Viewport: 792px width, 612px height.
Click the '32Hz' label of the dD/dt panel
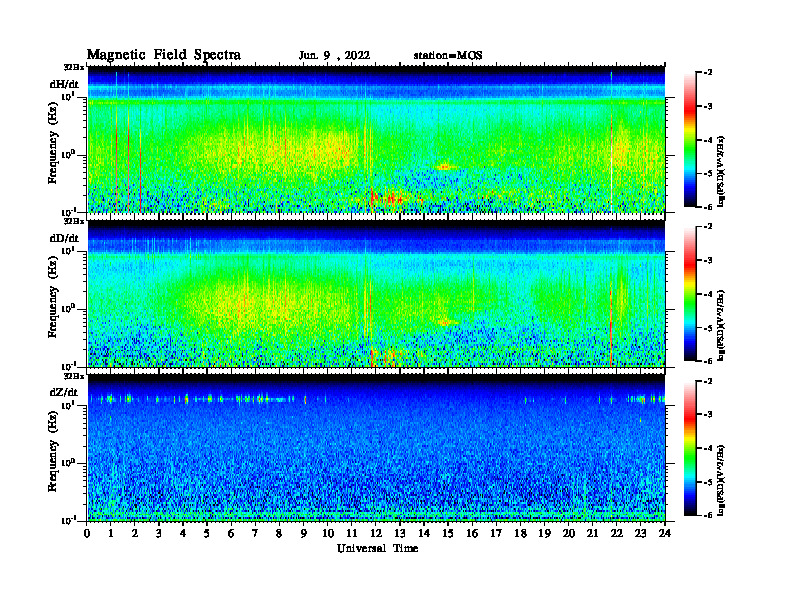pos(74,221)
